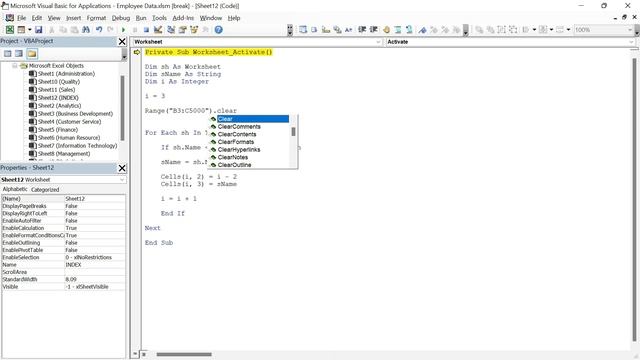Viewport: 640px width, 360px height.
Task: Save the workbook with the Save icon
Action: click(x=38, y=29)
